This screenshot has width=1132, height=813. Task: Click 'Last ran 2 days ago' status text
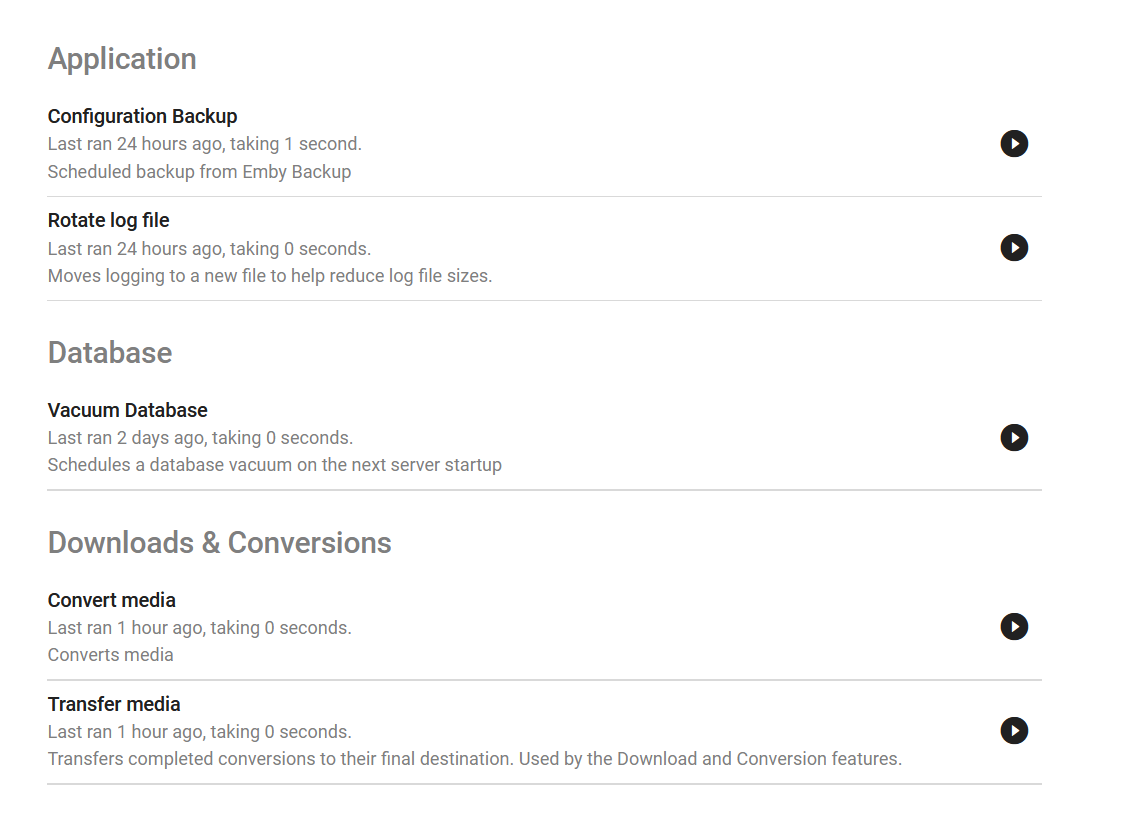point(200,438)
